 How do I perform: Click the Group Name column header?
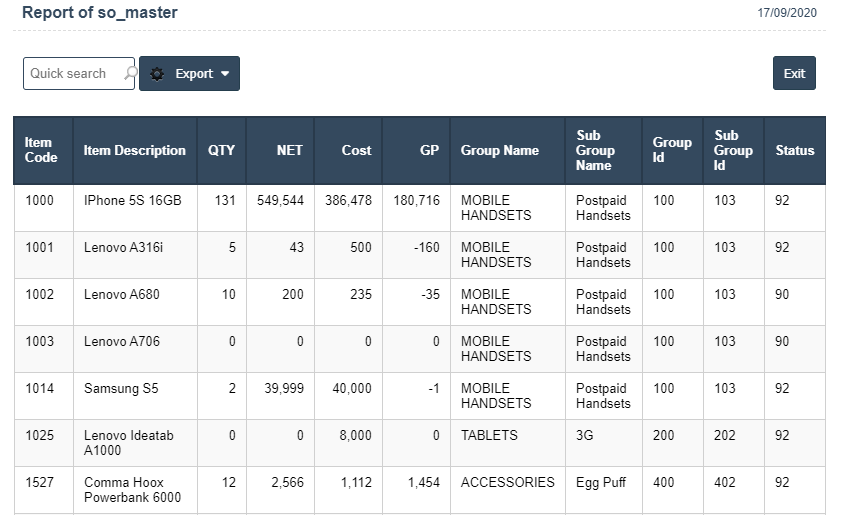pos(499,150)
